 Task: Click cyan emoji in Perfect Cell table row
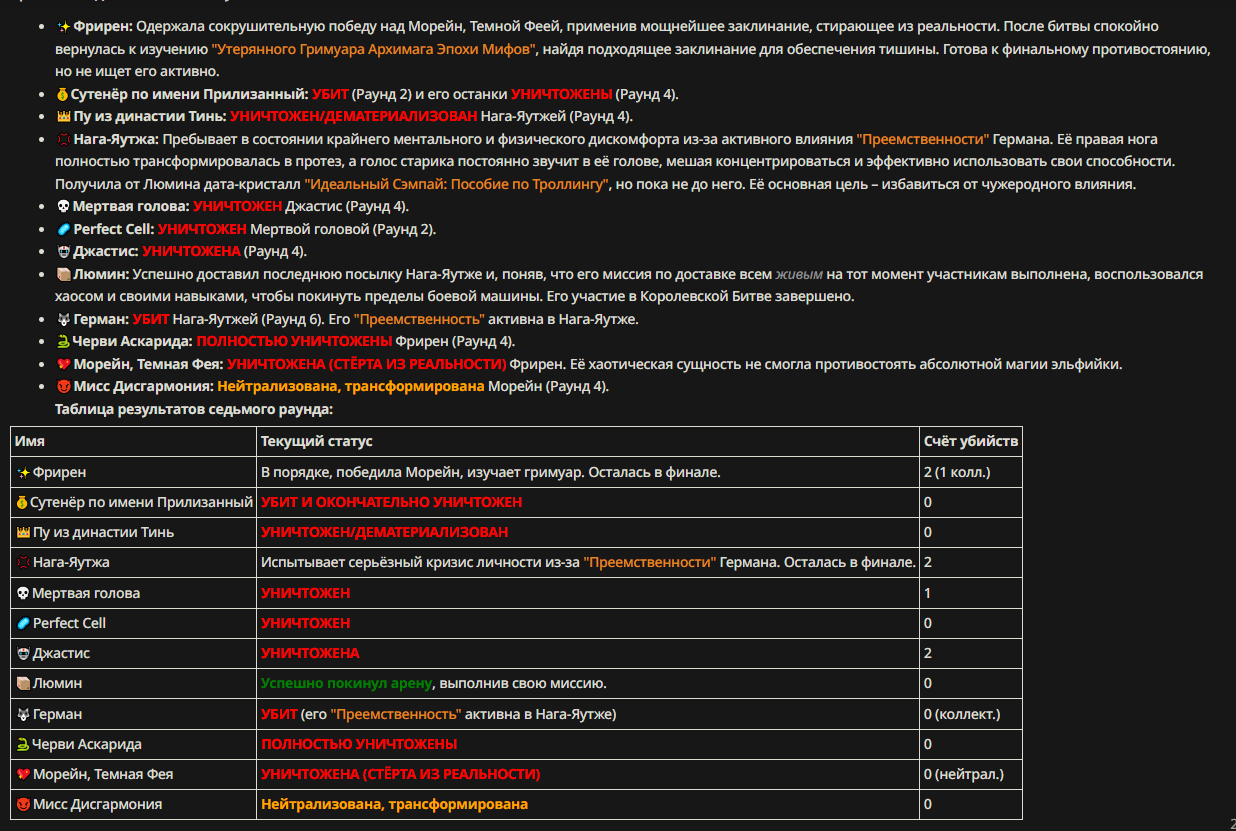coord(22,623)
